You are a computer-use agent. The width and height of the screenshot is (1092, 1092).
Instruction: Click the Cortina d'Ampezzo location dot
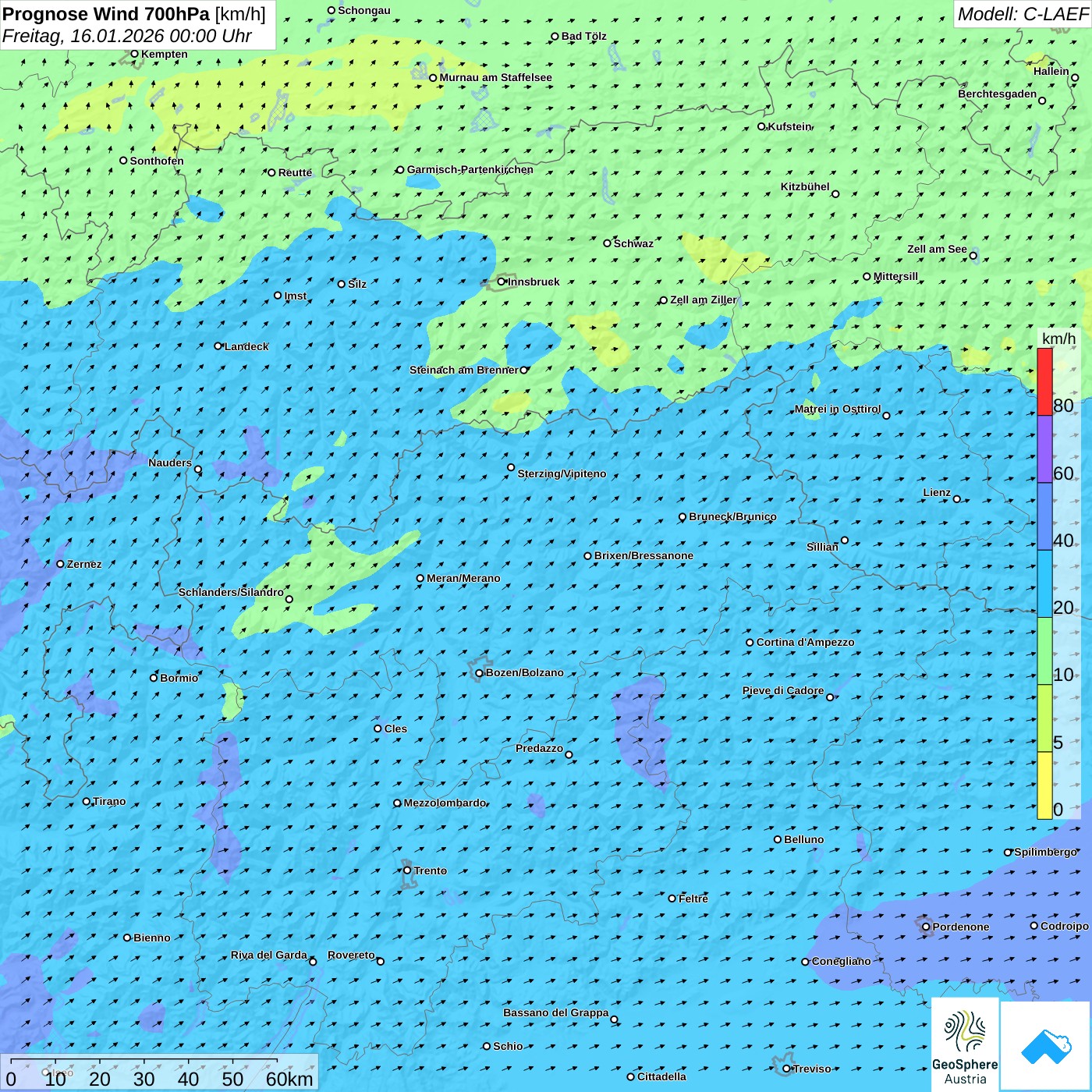pos(750,643)
